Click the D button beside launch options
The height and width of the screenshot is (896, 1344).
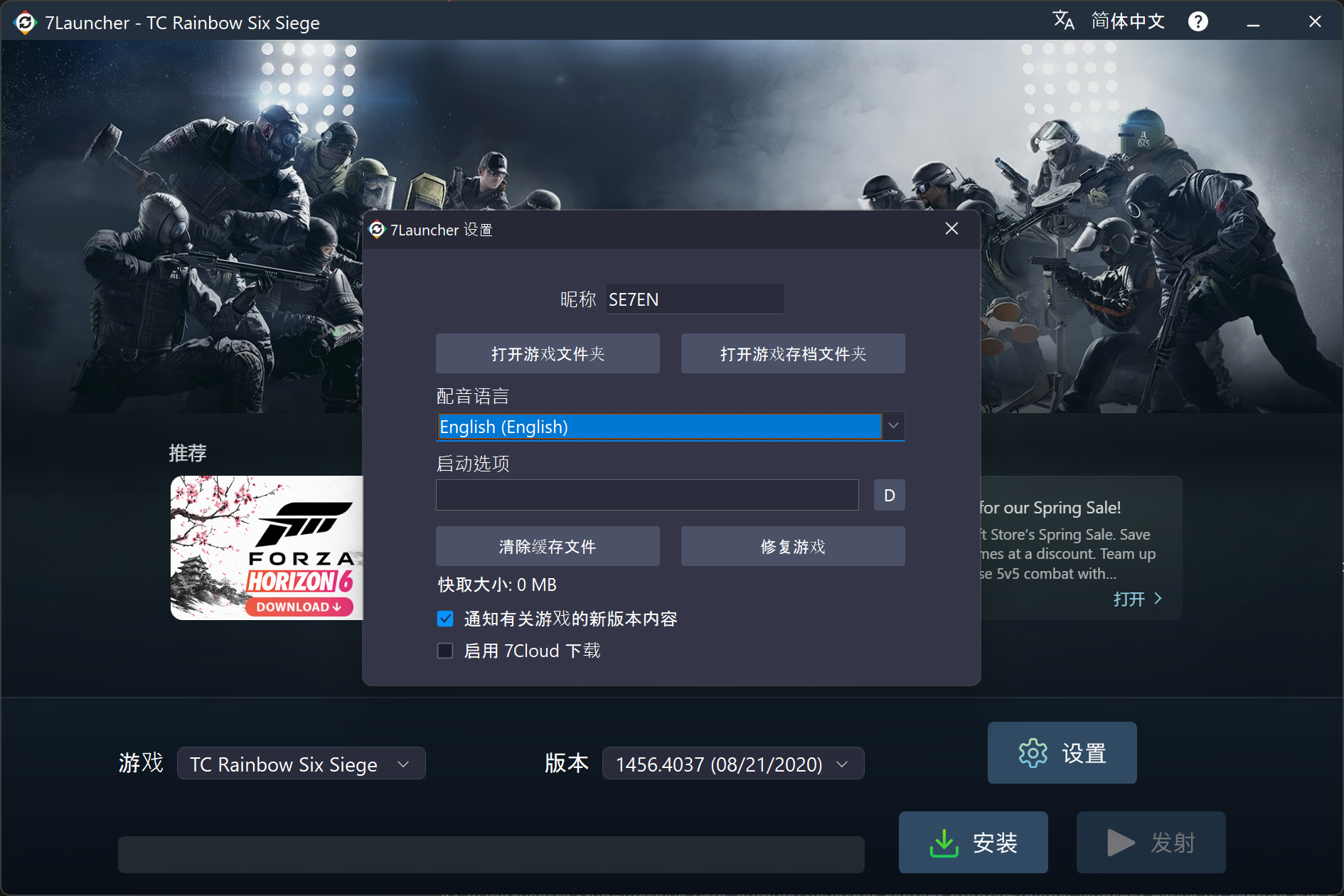click(889, 495)
